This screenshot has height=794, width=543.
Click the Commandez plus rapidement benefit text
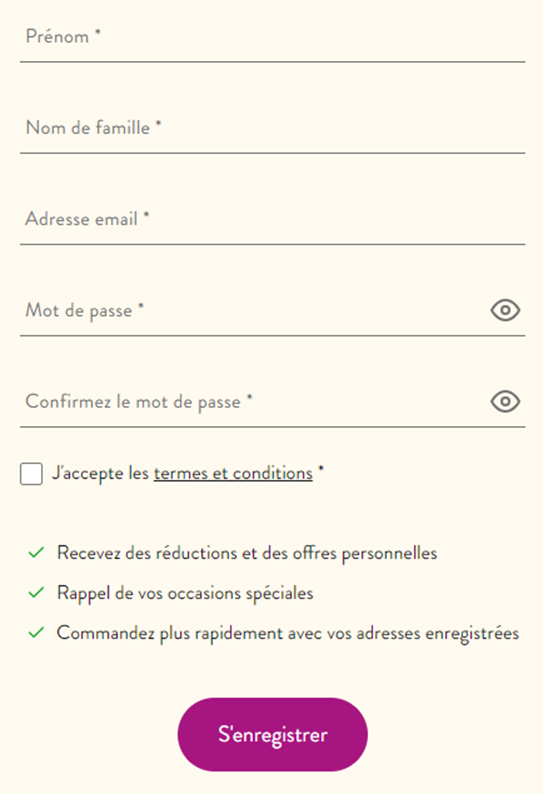(288, 633)
